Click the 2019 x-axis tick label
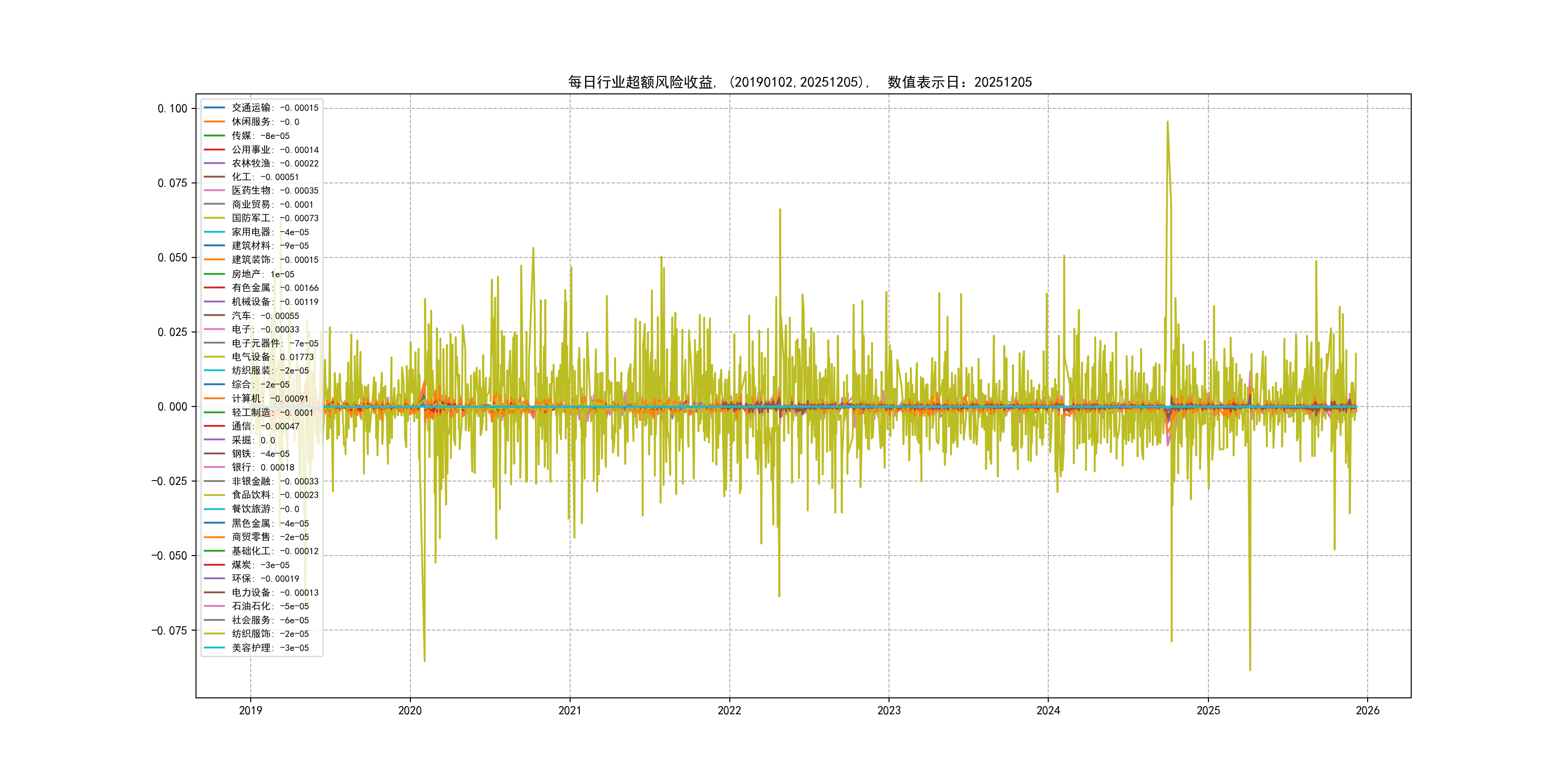The image size is (1568, 784). 250,710
